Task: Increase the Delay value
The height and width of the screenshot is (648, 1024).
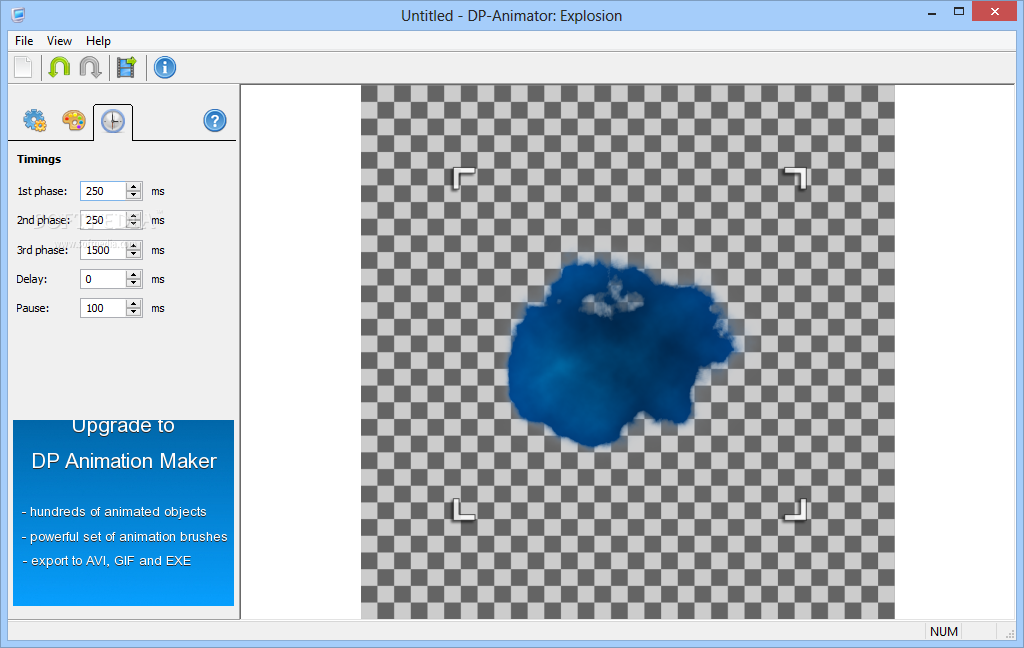Action: pos(134,275)
